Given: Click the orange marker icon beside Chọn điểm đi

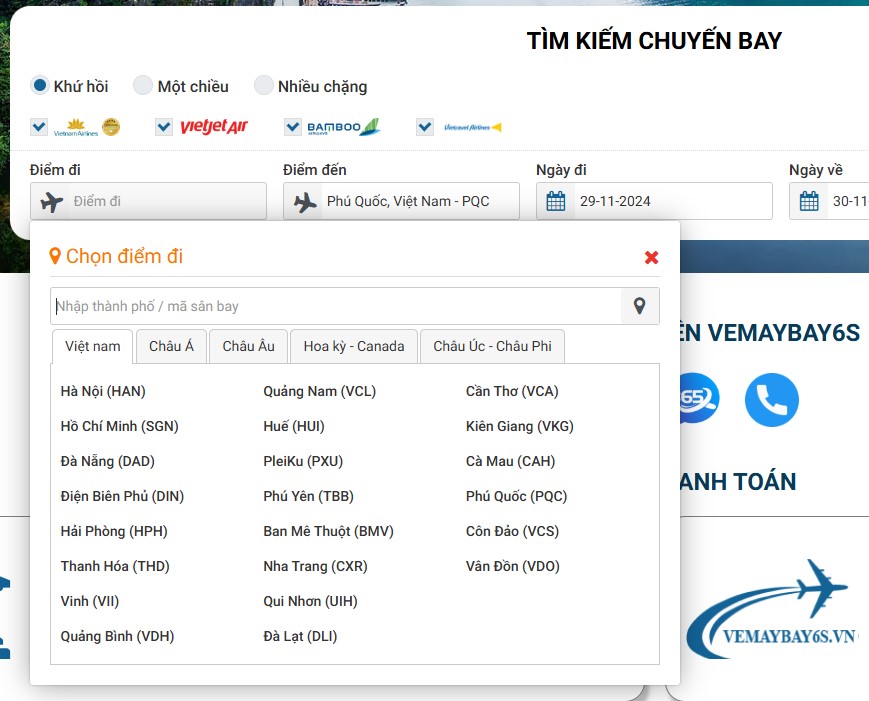Looking at the screenshot, I should point(55,257).
